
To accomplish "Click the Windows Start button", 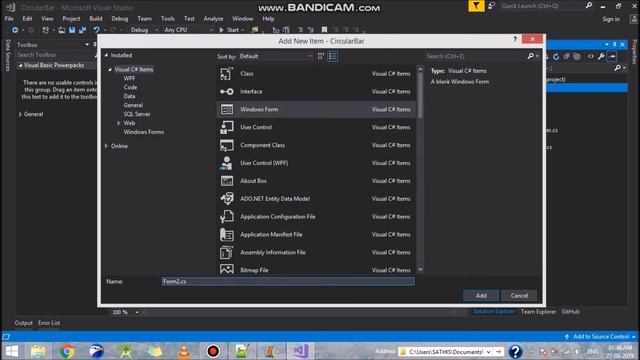I will pyautogui.click(x=11, y=351).
